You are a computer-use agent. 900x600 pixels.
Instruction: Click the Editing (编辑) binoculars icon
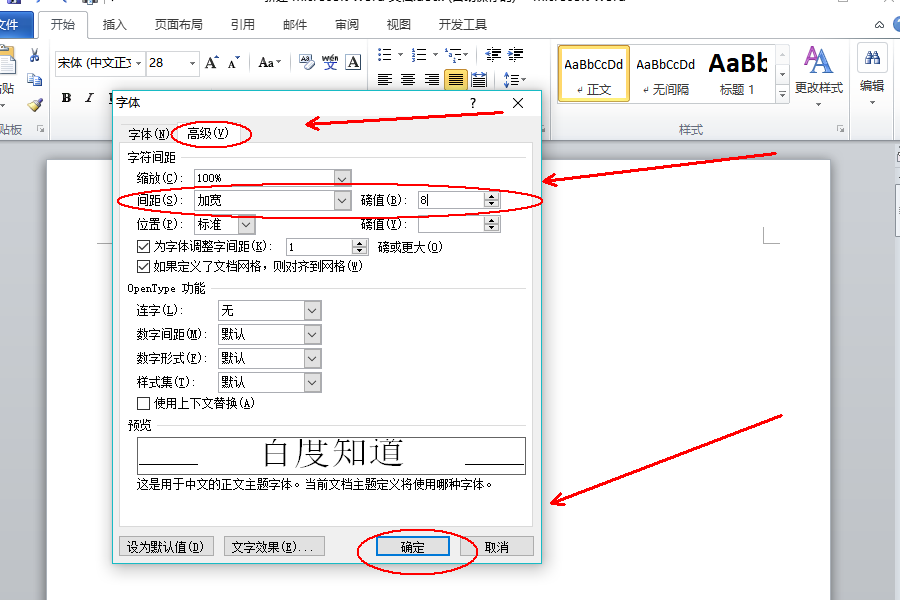pos(872,57)
